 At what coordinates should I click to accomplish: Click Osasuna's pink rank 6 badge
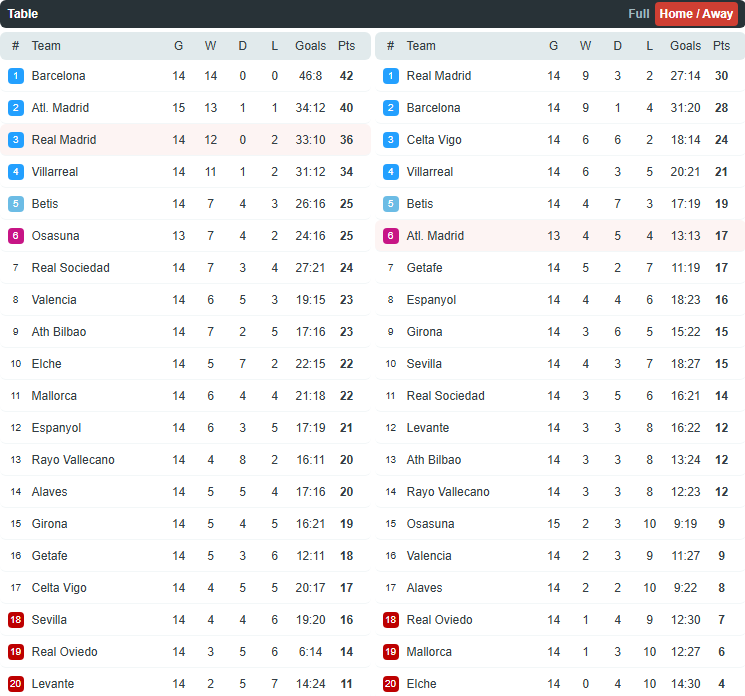16,236
